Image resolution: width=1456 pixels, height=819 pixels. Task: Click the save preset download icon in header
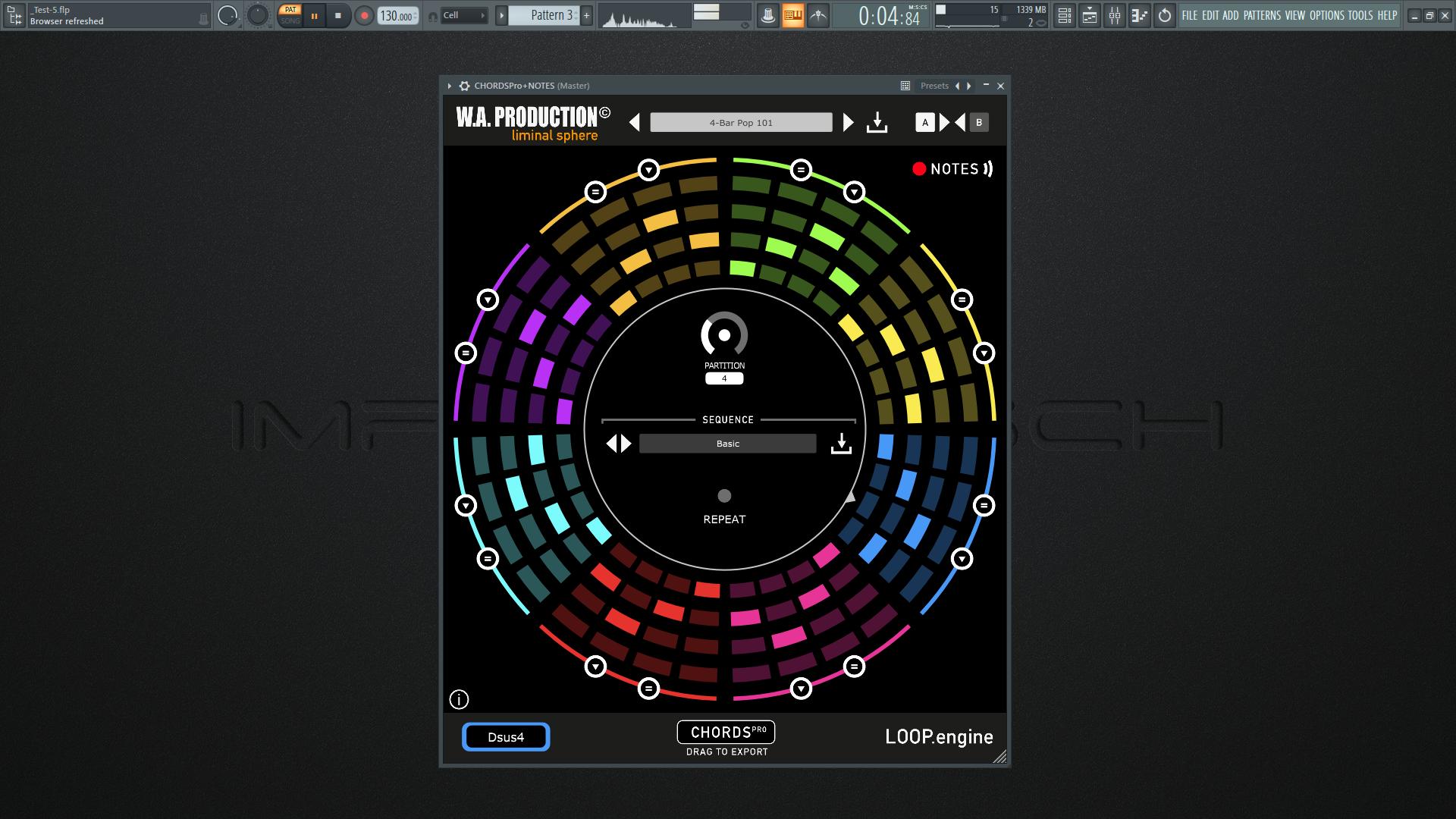[x=877, y=122]
